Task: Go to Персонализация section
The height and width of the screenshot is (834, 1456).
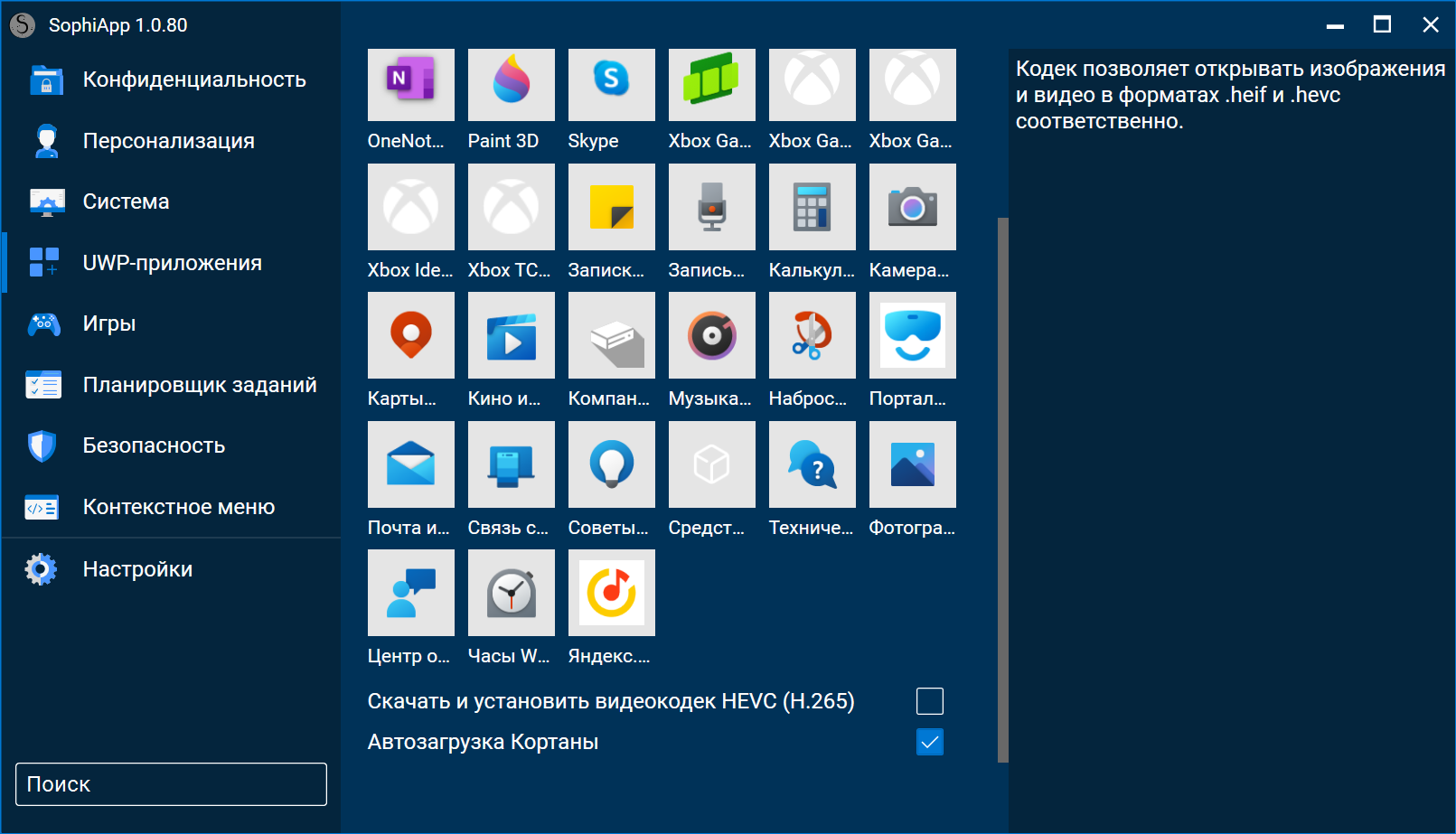Action: (x=171, y=141)
